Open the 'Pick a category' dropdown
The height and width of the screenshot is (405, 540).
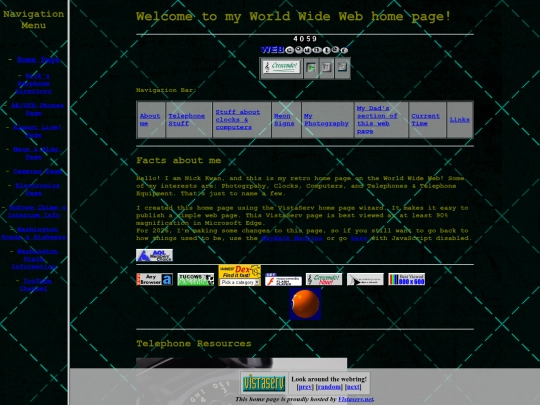point(240,282)
